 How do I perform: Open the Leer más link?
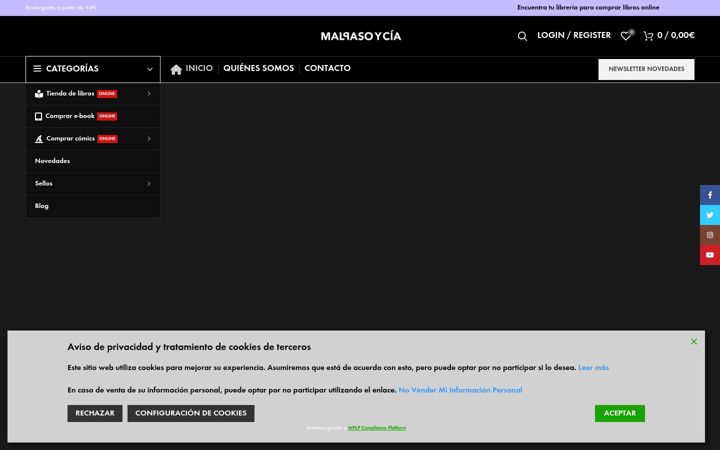pyautogui.click(x=593, y=367)
